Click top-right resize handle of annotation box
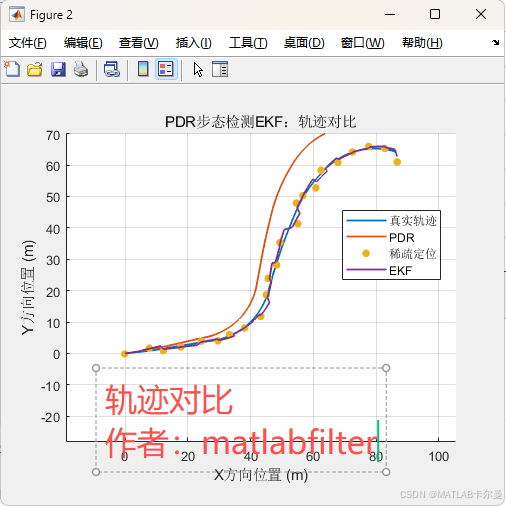This screenshot has height=506, width=506. 386,368
